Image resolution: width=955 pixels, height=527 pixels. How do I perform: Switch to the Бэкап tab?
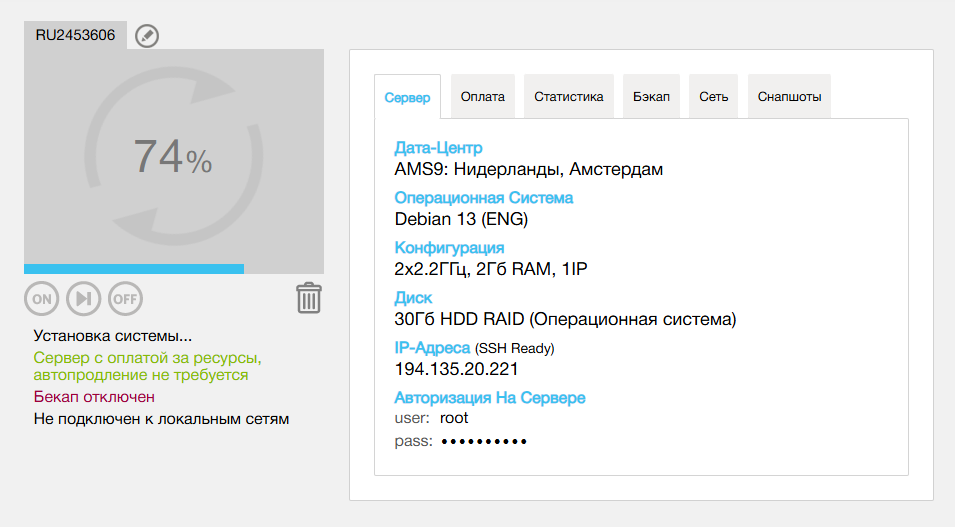click(x=651, y=96)
